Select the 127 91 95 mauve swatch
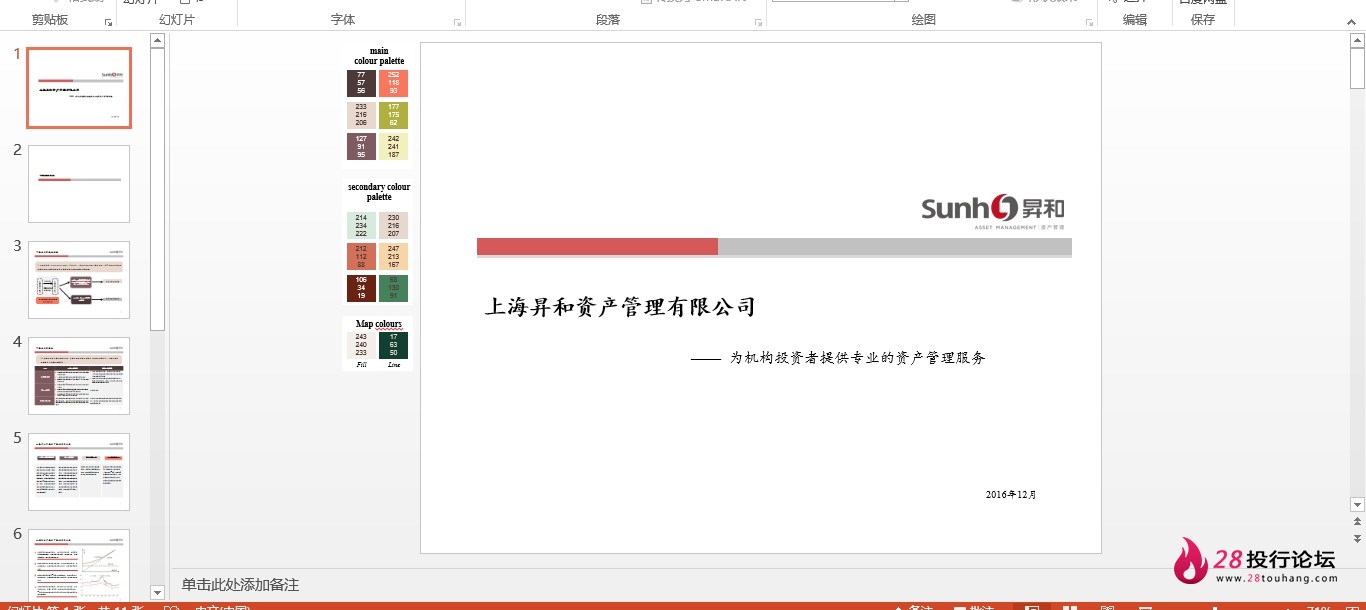 [x=361, y=147]
